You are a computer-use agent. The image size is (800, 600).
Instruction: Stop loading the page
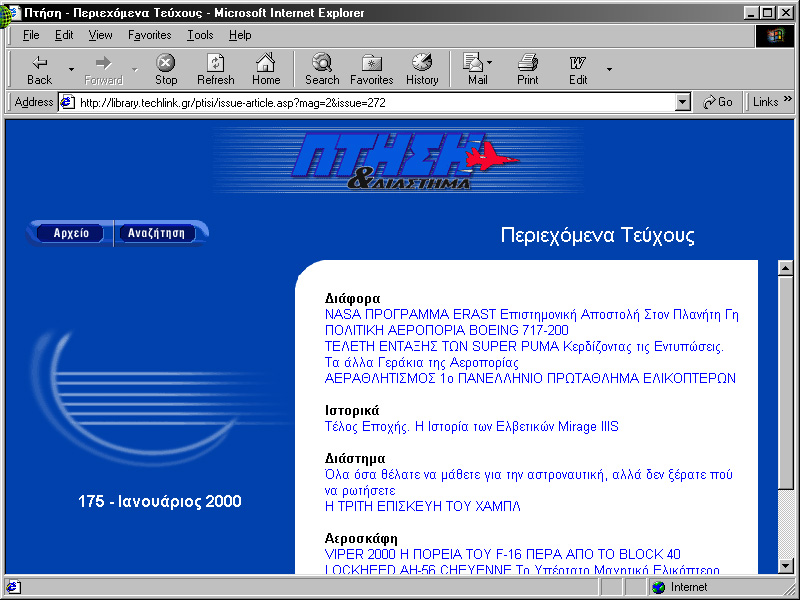tap(165, 70)
